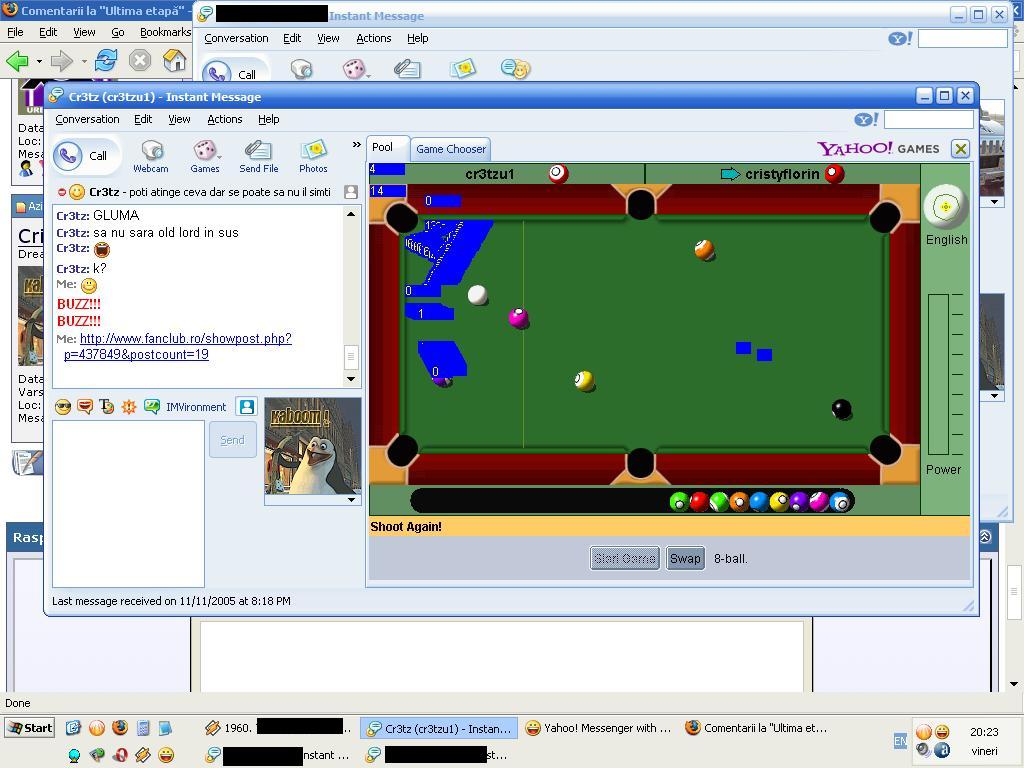Click the black 8-ball on table
Image resolution: width=1024 pixels, height=768 pixels.
(x=841, y=409)
